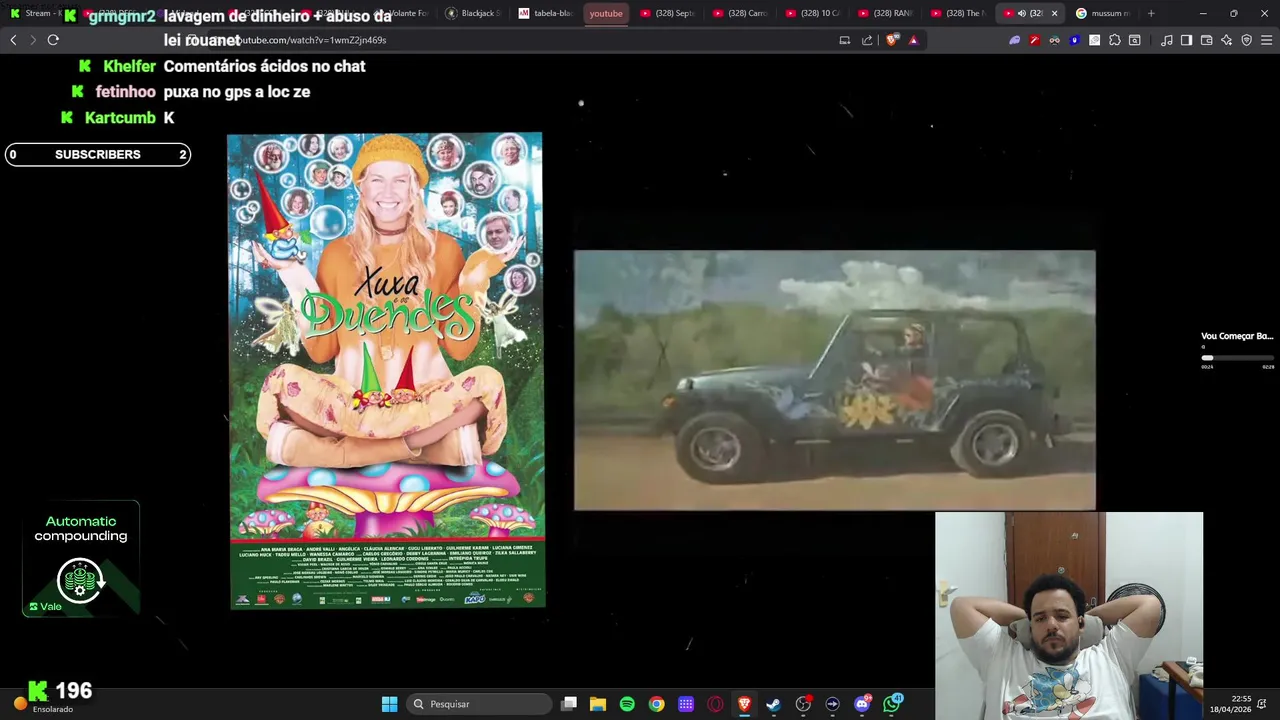Open a new browser tab with plus
Screen dimensions: 1280x720
(1151, 13)
